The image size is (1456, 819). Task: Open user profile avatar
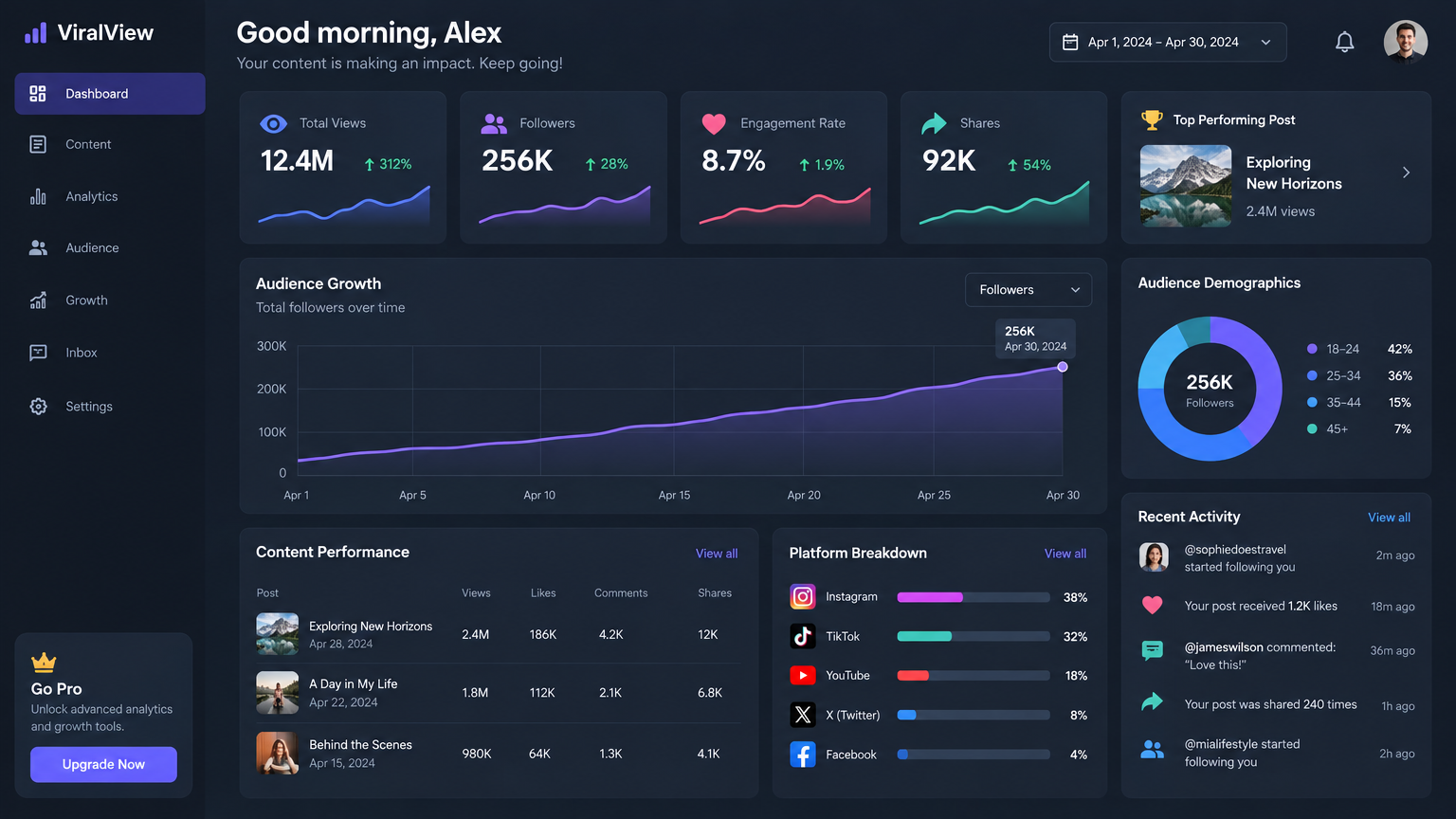pos(1406,42)
